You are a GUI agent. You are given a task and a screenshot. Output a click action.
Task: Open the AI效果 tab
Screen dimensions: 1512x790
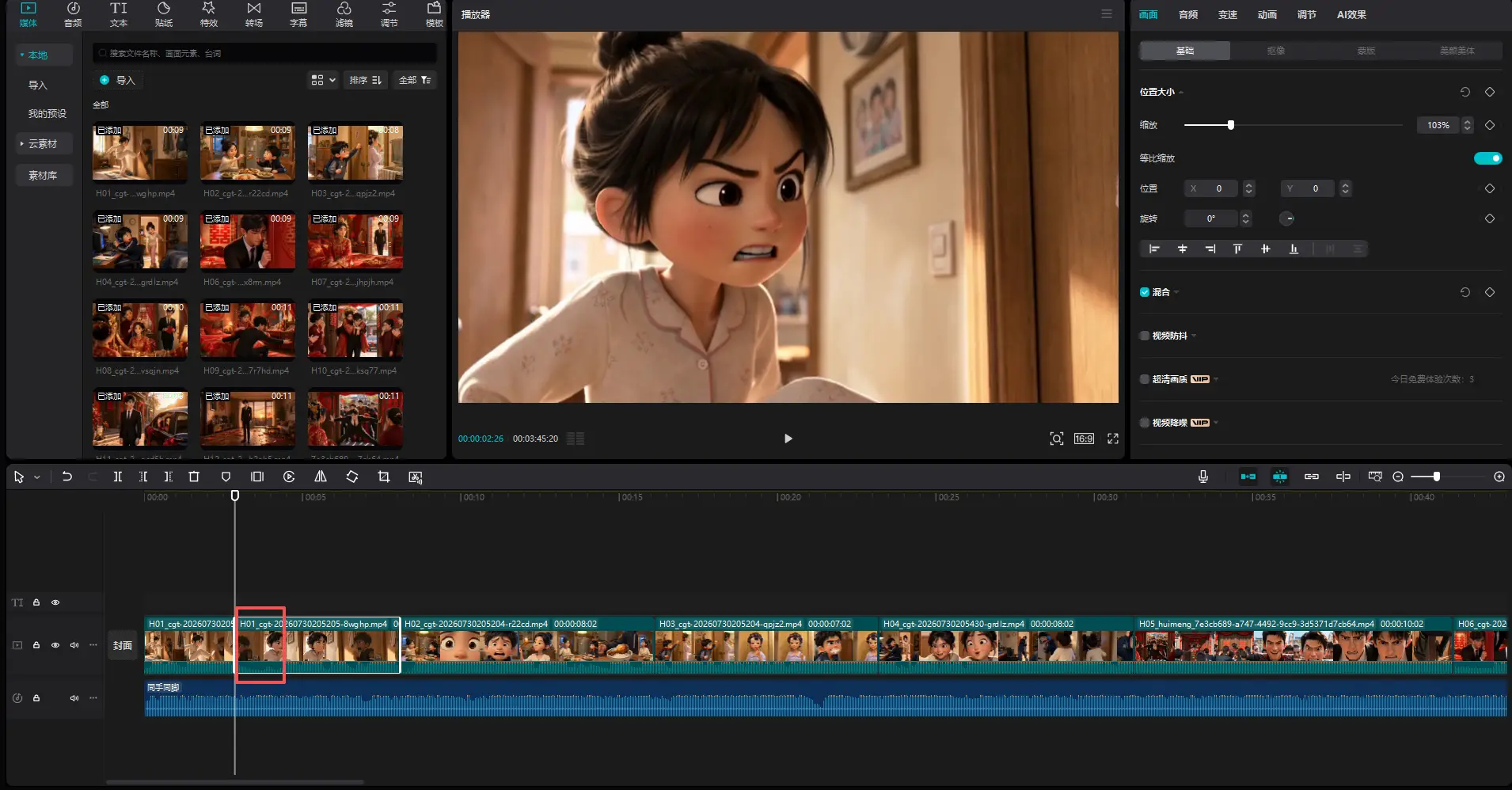[1351, 14]
